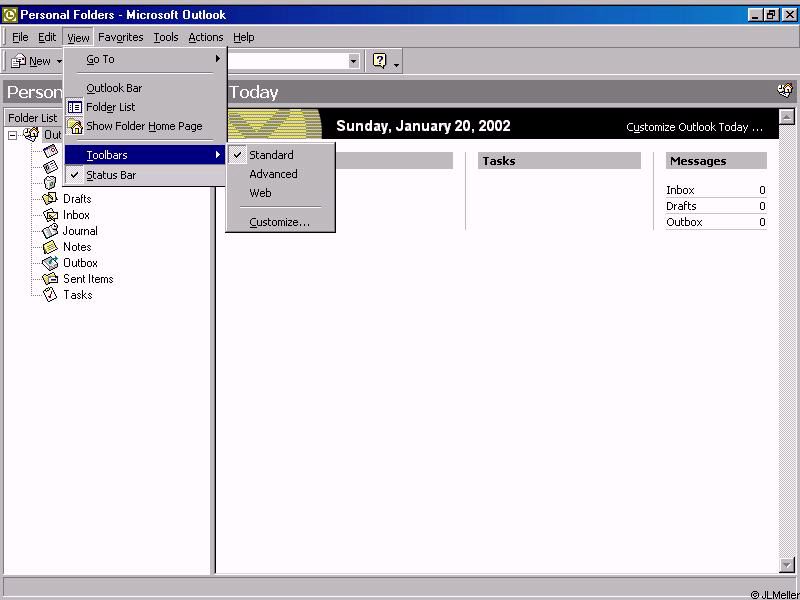The width and height of the screenshot is (800, 600).
Task: Open the Edit menu
Action: point(47,37)
